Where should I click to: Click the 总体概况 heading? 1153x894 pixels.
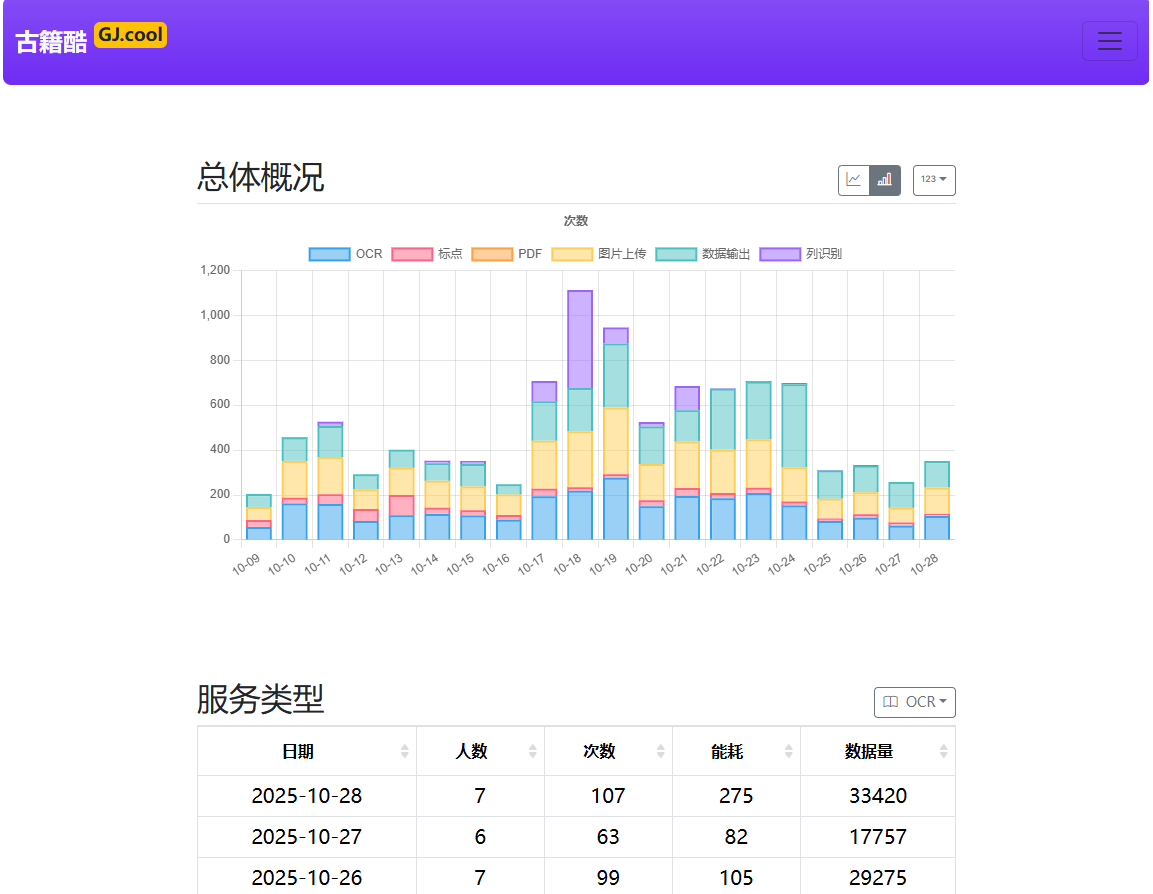pos(260,177)
